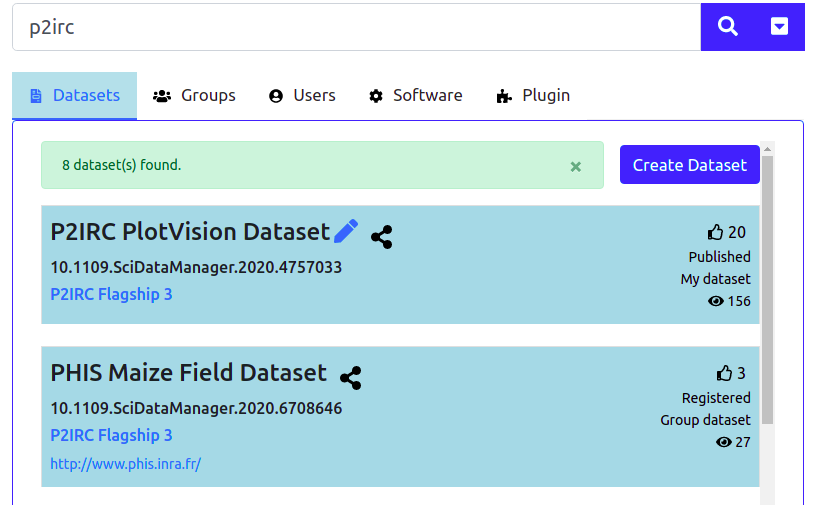
Task: Share the PHIS Maize Field Dataset
Action: tap(350, 377)
